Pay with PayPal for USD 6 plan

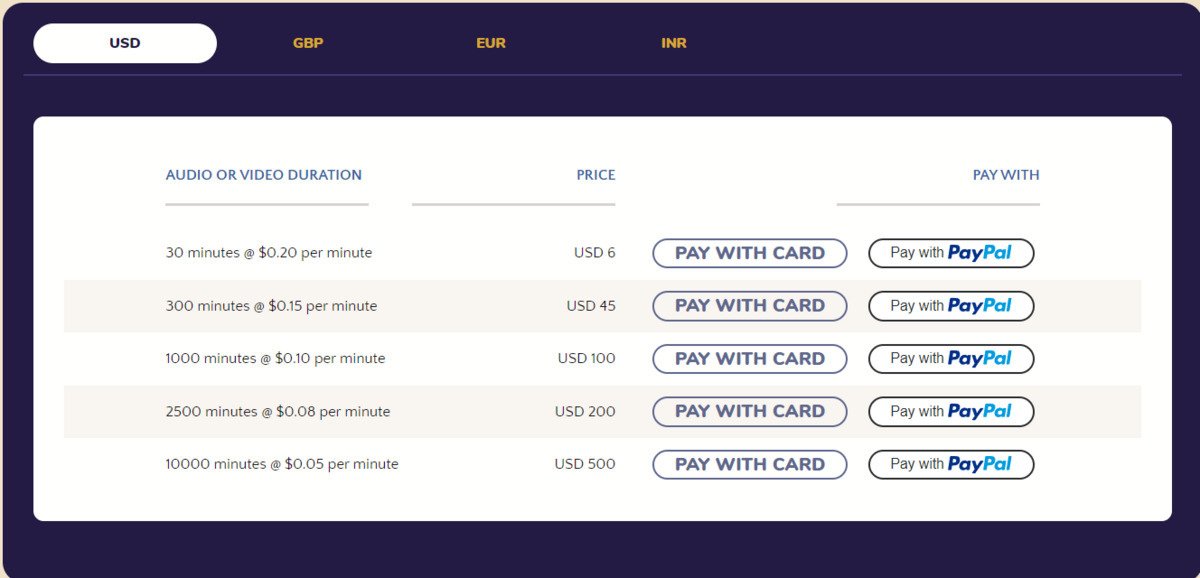[x=950, y=253]
